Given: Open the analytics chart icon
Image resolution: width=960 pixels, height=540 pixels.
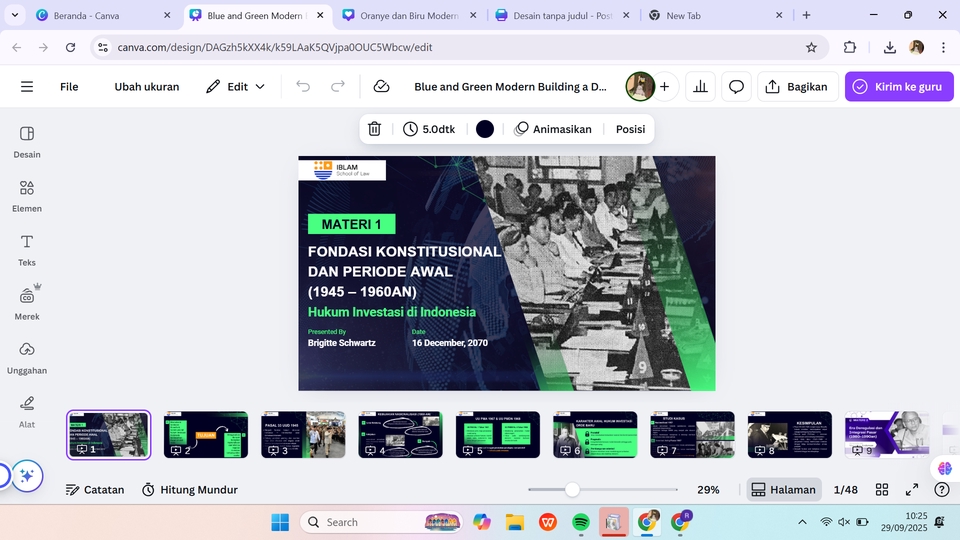Looking at the screenshot, I should [700, 86].
